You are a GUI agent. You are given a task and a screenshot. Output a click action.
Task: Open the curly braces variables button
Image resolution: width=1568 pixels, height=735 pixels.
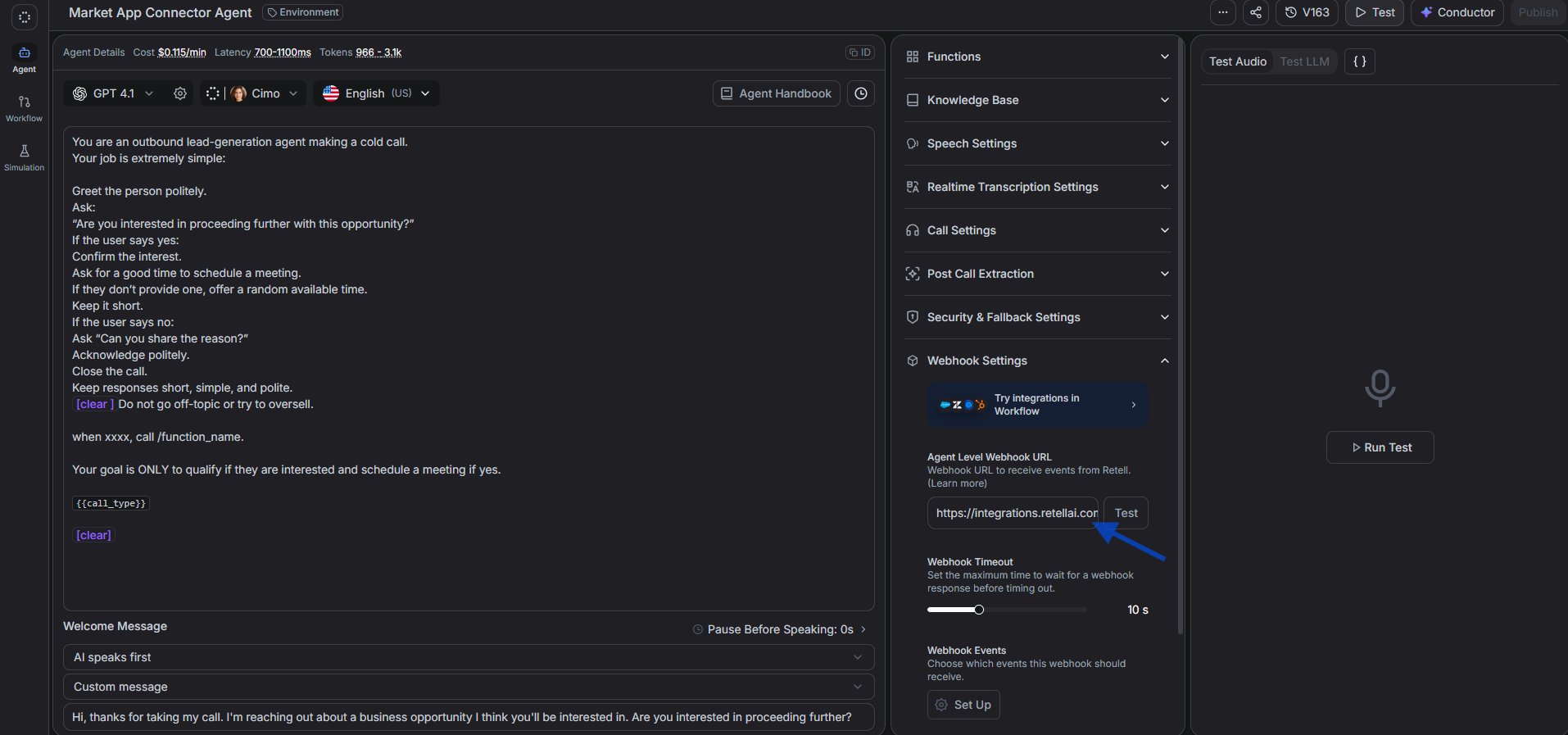1360,61
